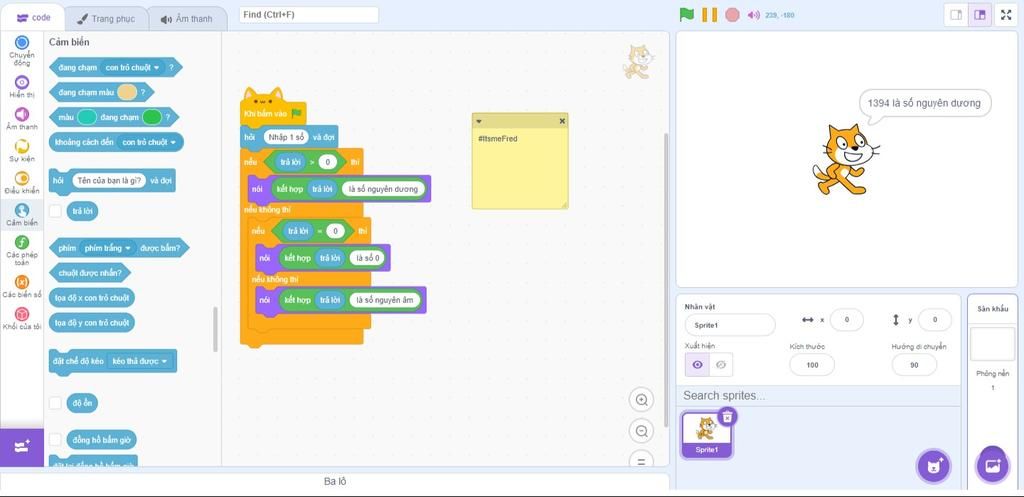Click the Hướng di chuyển direction field

pyautogui.click(x=914, y=365)
